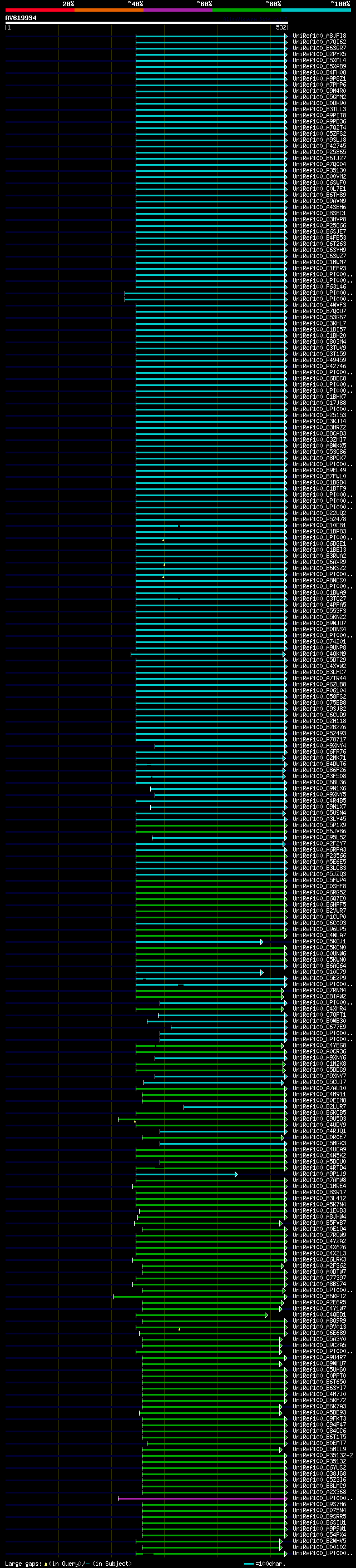Click the red ~20% identity legend segment
The width and height of the screenshot is (356, 1568).
pos(39,10)
